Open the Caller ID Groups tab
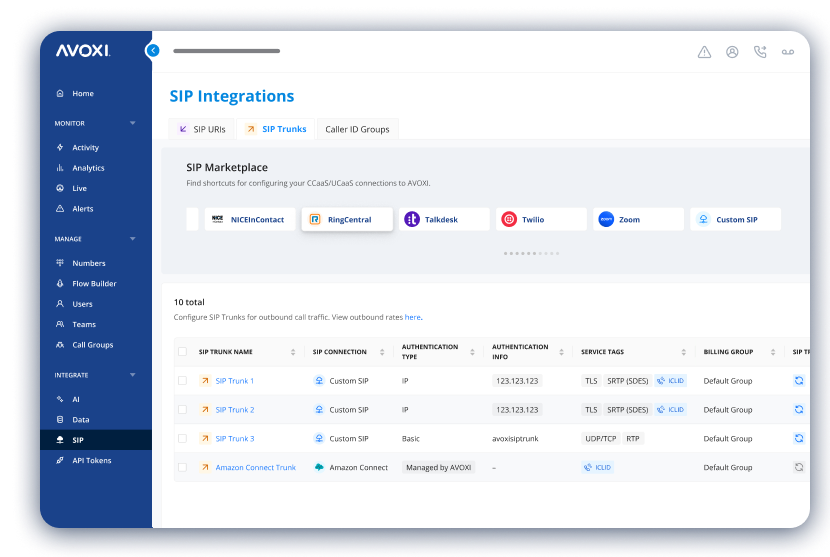830x557 pixels. (357, 129)
